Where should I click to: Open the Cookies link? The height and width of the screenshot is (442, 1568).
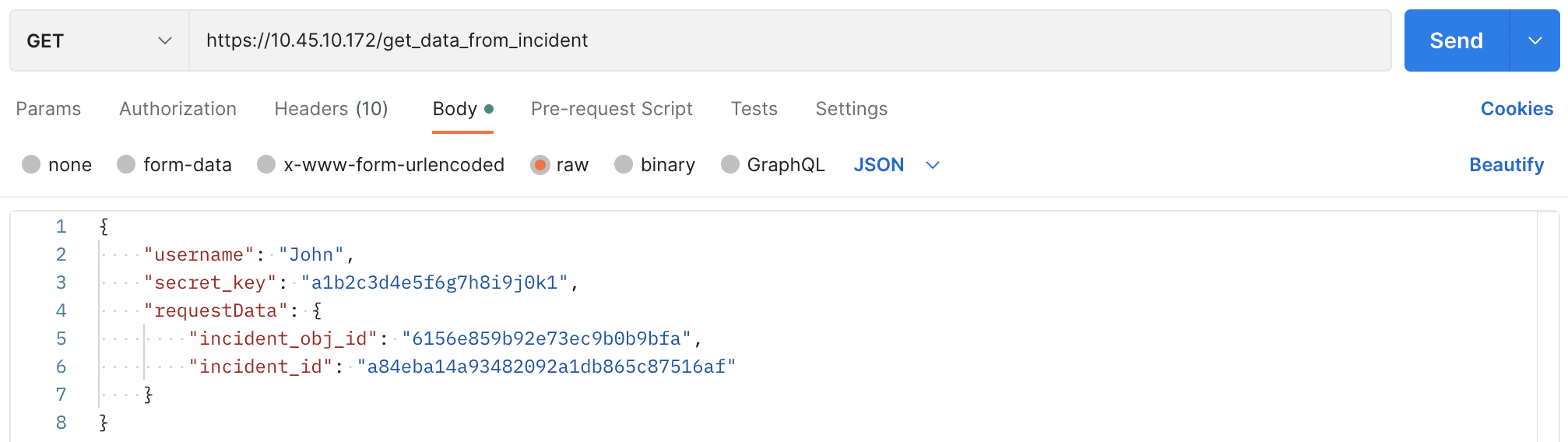pyautogui.click(x=1516, y=109)
